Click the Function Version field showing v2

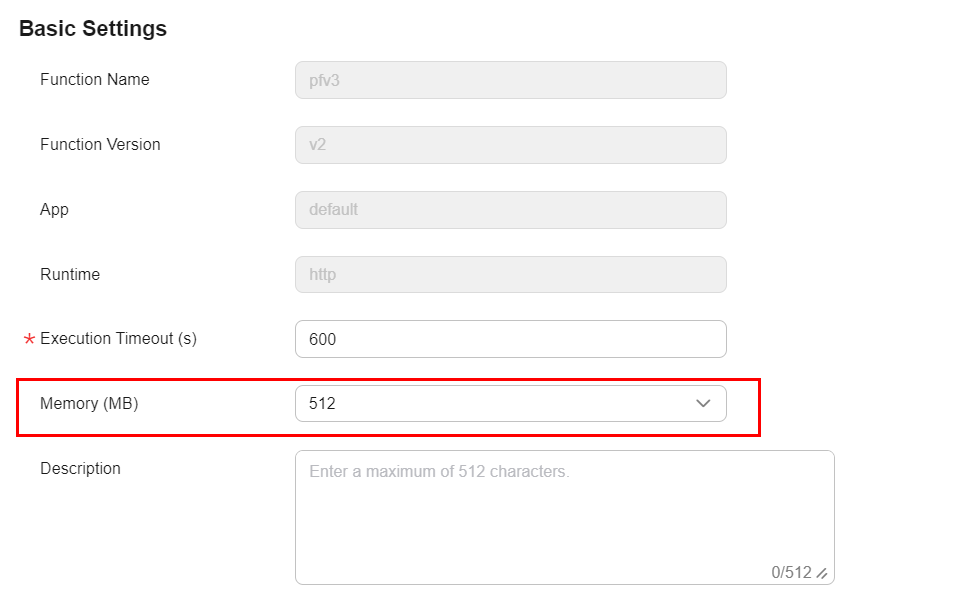click(510, 145)
